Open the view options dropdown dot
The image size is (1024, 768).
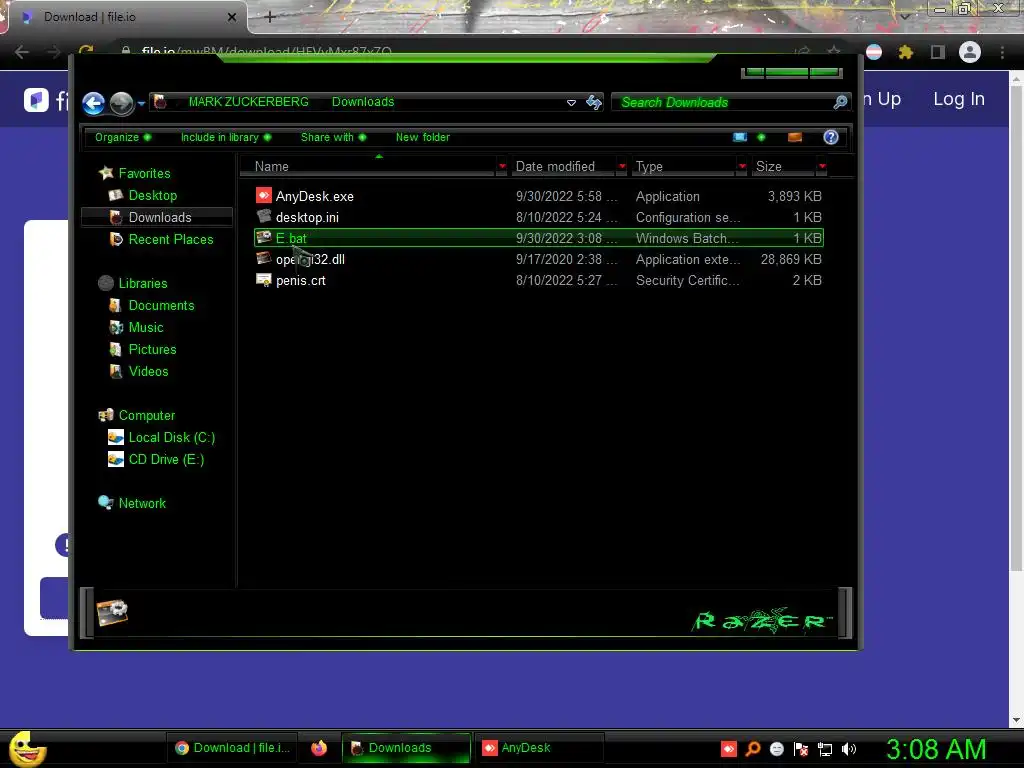pos(761,137)
